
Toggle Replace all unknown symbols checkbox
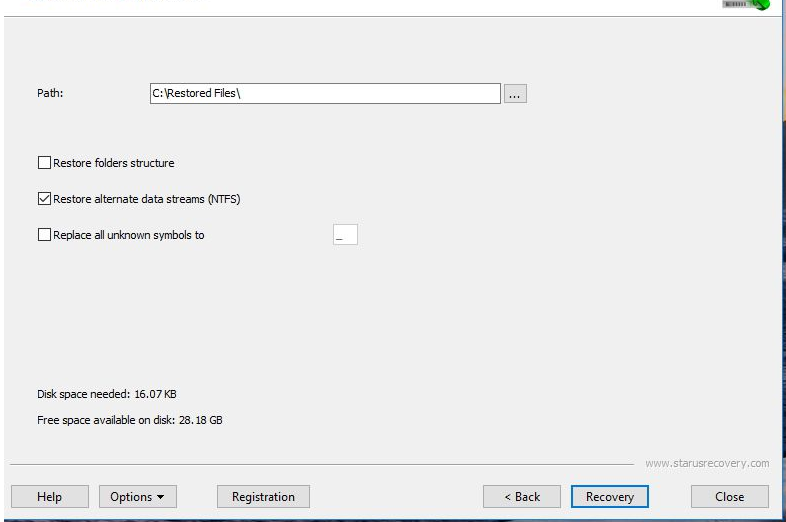tap(44, 235)
